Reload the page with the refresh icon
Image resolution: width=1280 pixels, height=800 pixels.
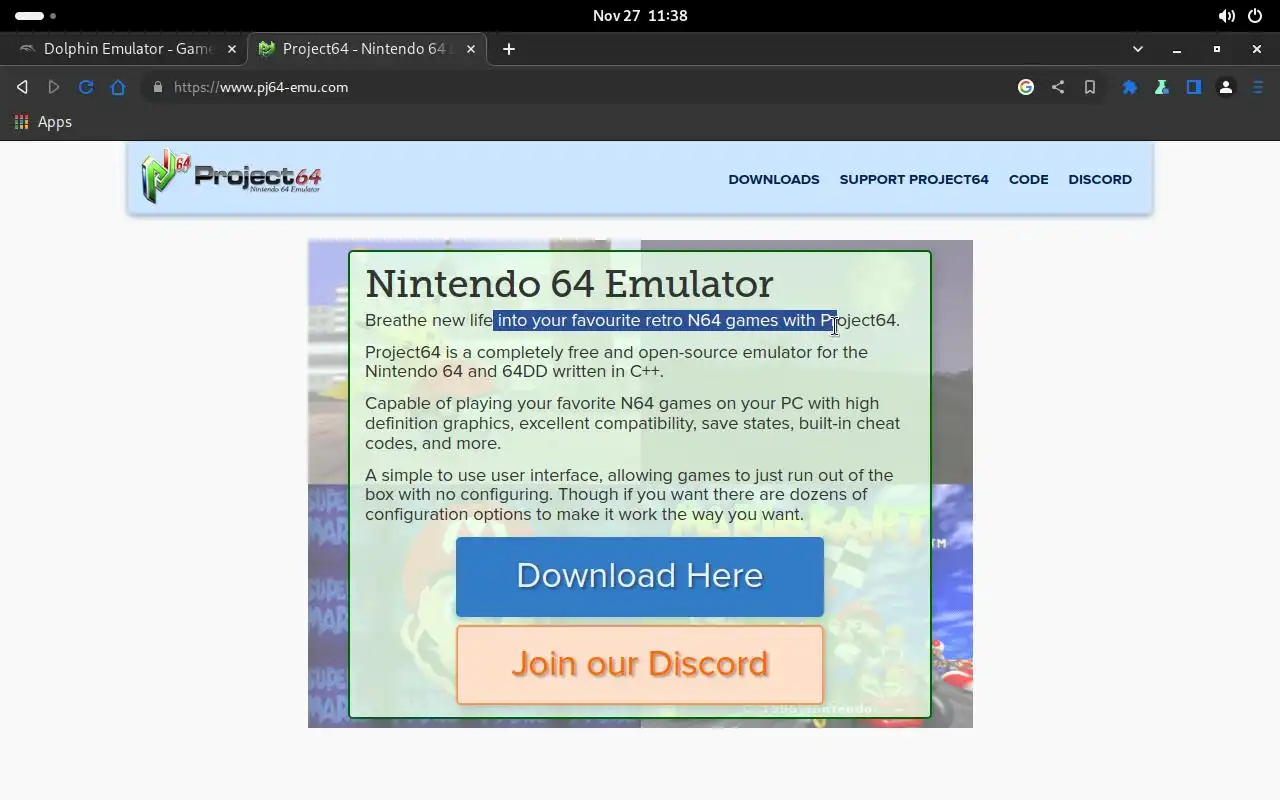(86, 87)
